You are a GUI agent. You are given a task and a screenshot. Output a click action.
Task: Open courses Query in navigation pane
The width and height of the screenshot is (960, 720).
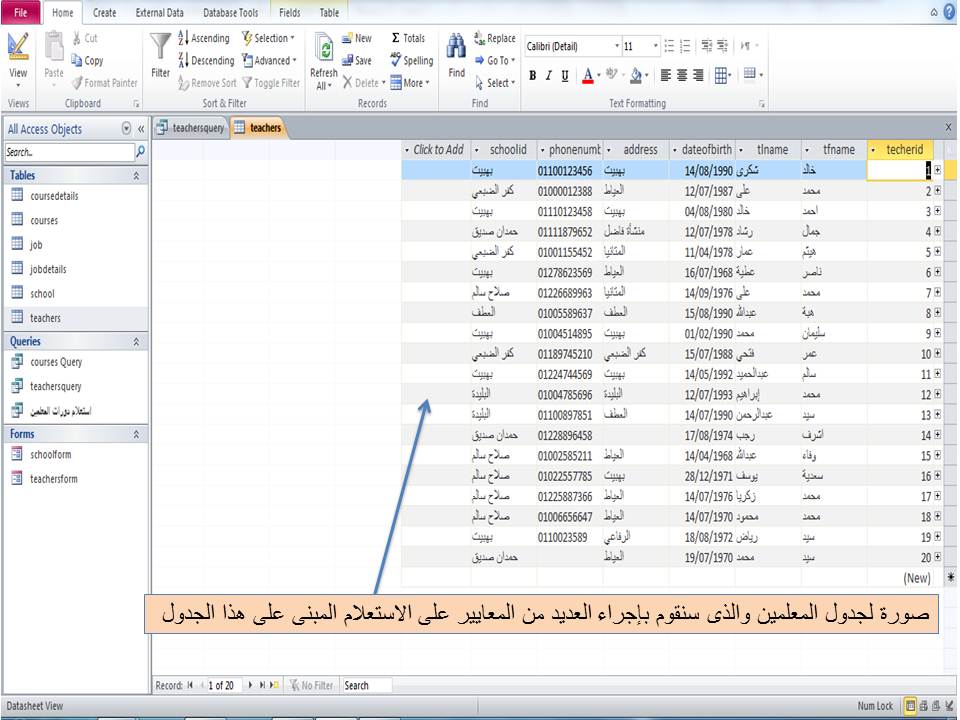tap(56, 362)
